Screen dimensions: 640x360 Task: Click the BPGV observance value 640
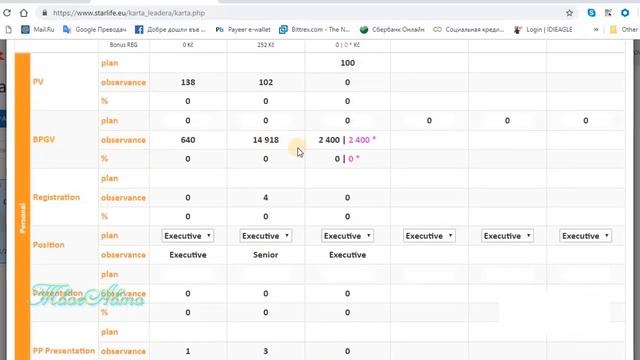click(x=188, y=140)
